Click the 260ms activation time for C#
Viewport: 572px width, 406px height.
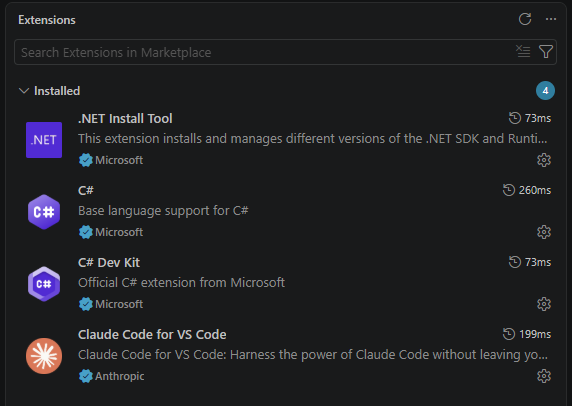535,190
